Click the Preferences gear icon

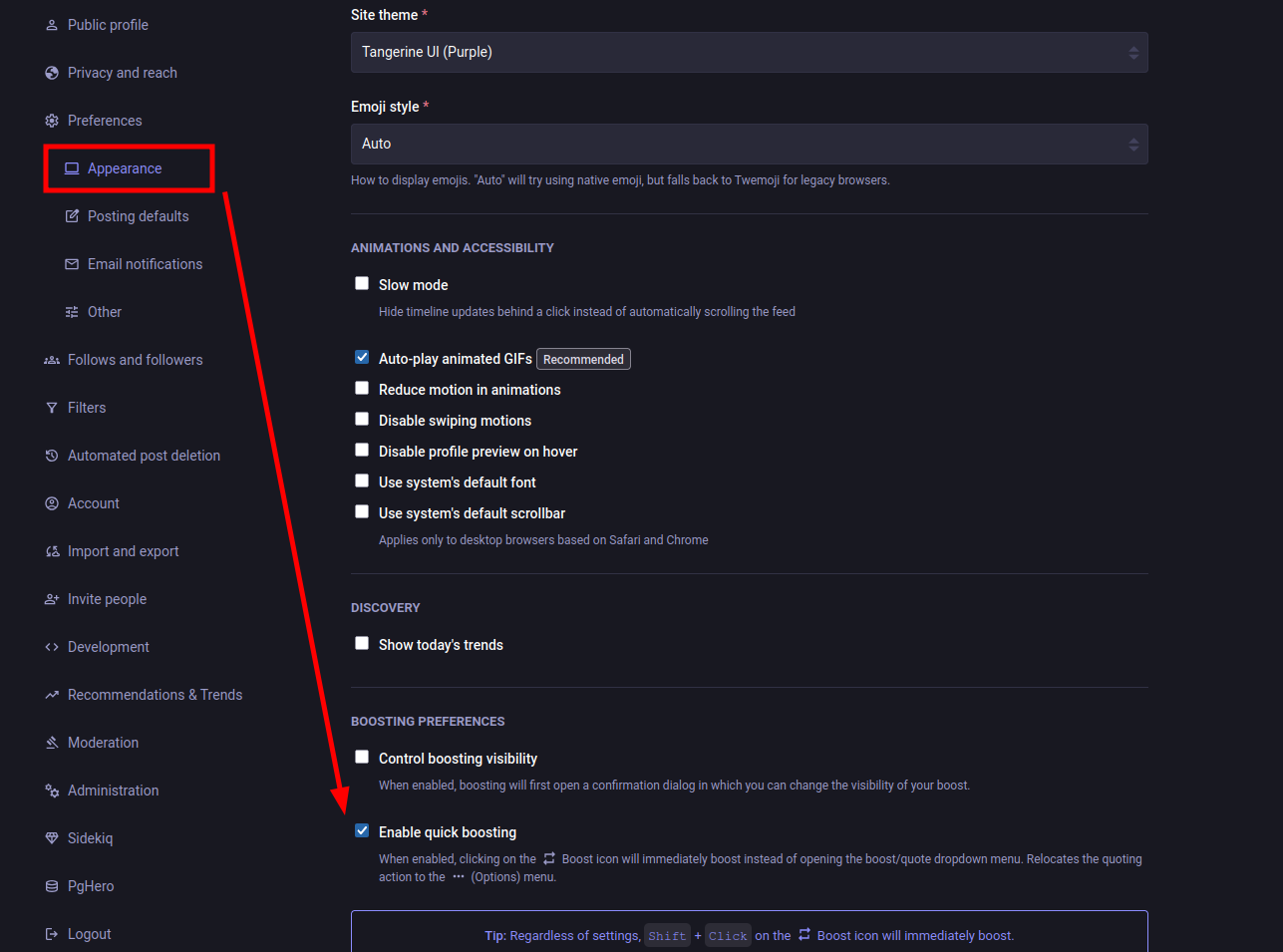tap(52, 121)
